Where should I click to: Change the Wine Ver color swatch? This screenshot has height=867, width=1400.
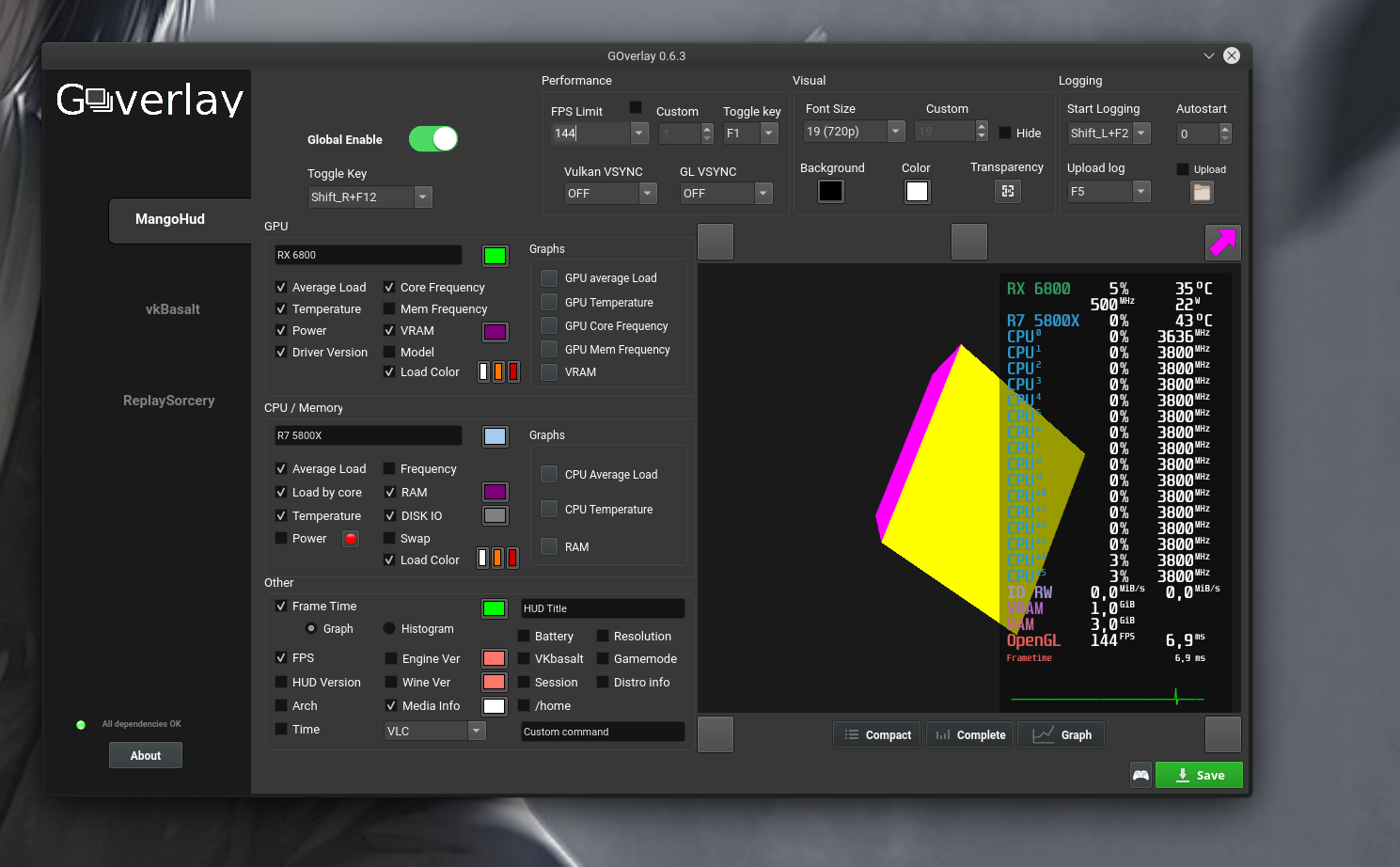click(495, 682)
